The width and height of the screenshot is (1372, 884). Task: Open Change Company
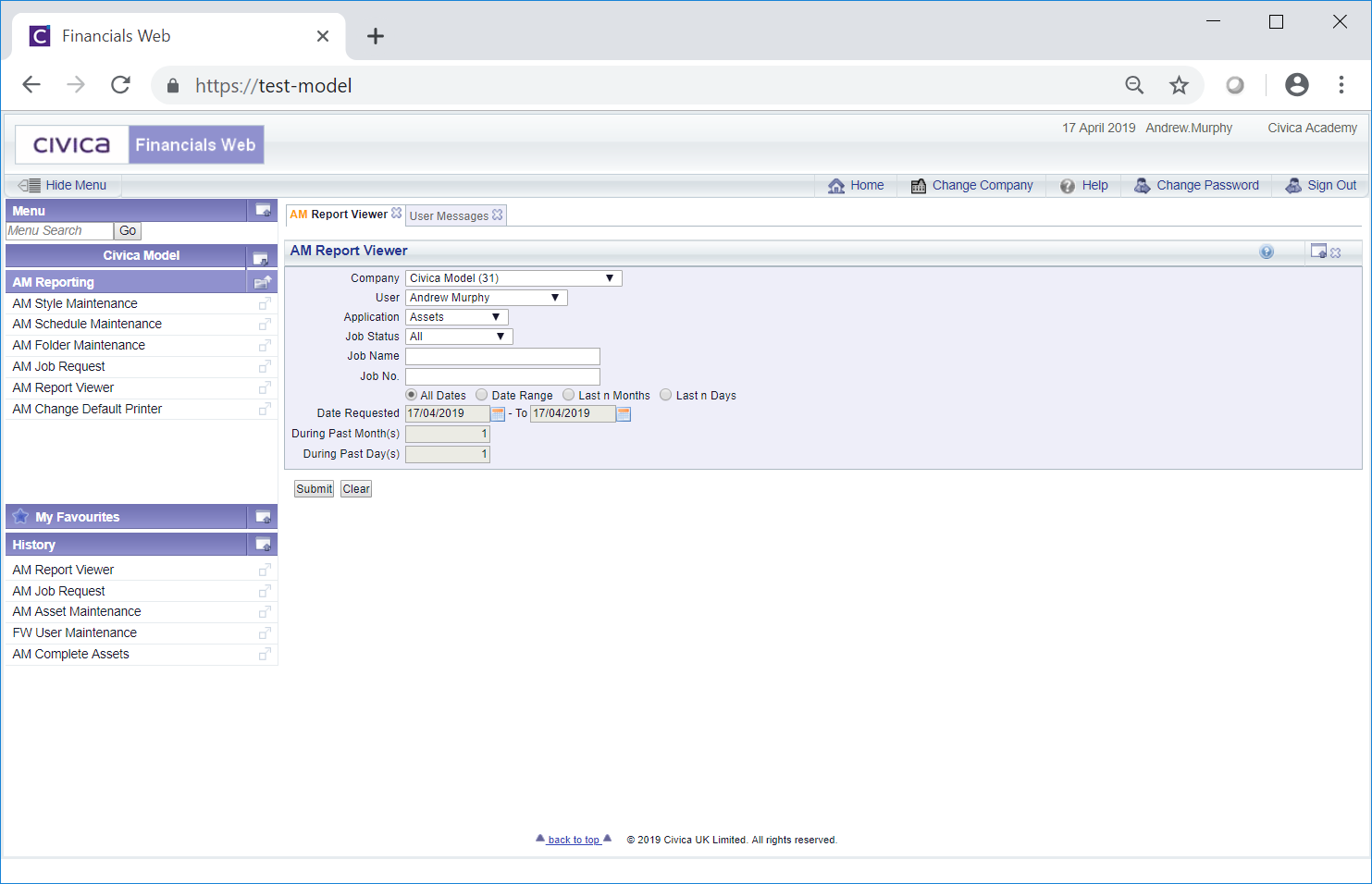pos(971,185)
